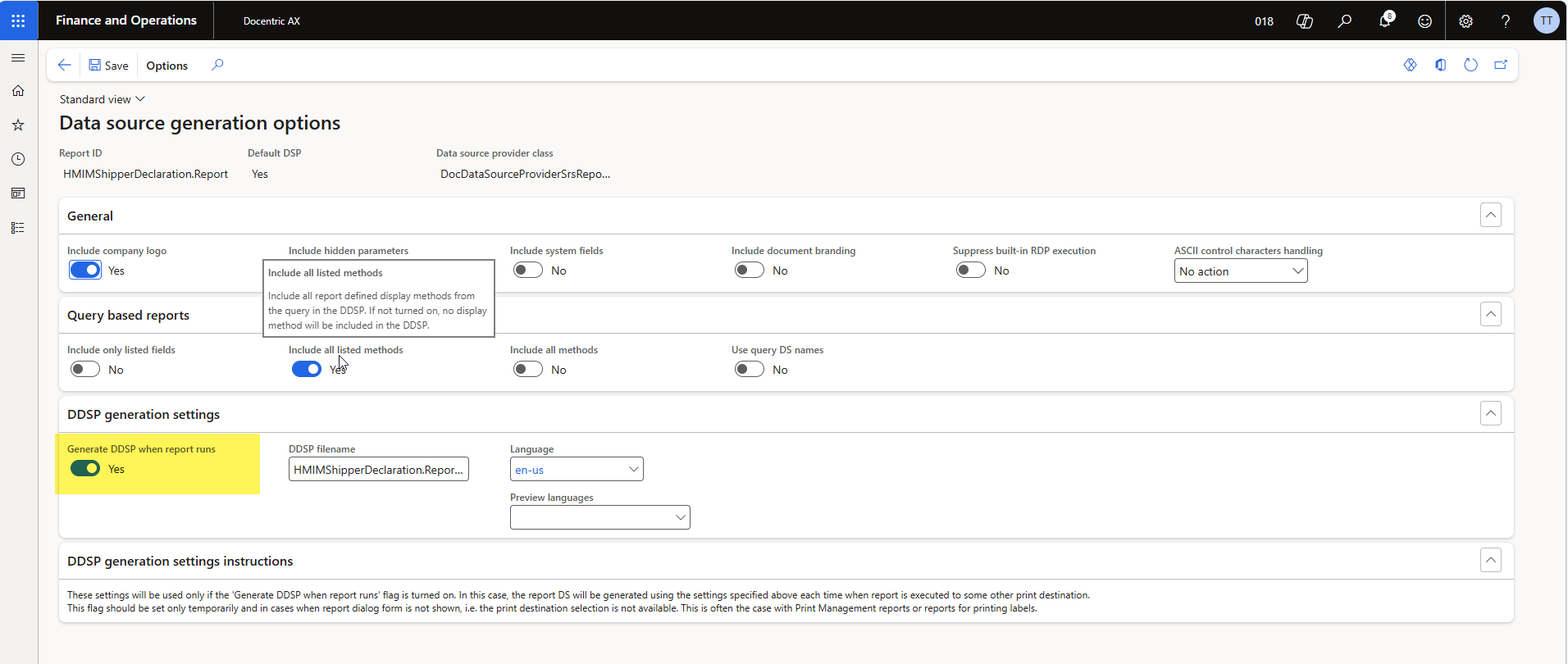Image resolution: width=1568 pixels, height=664 pixels.
Task: Click the Save button
Action: pyautogui.click(x=108, y=66)
